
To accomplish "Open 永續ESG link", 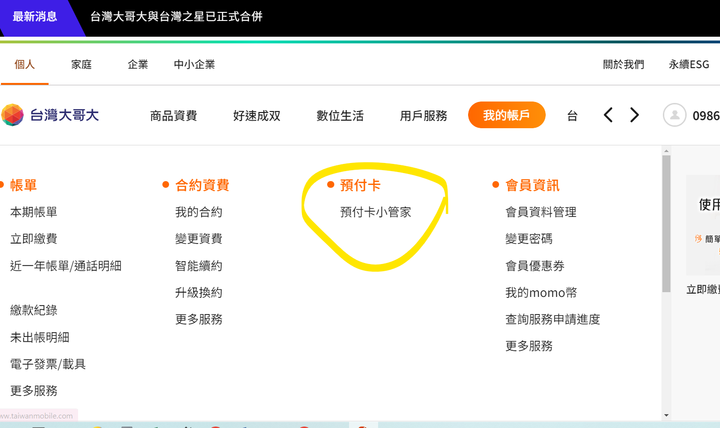I will (689, 64).
